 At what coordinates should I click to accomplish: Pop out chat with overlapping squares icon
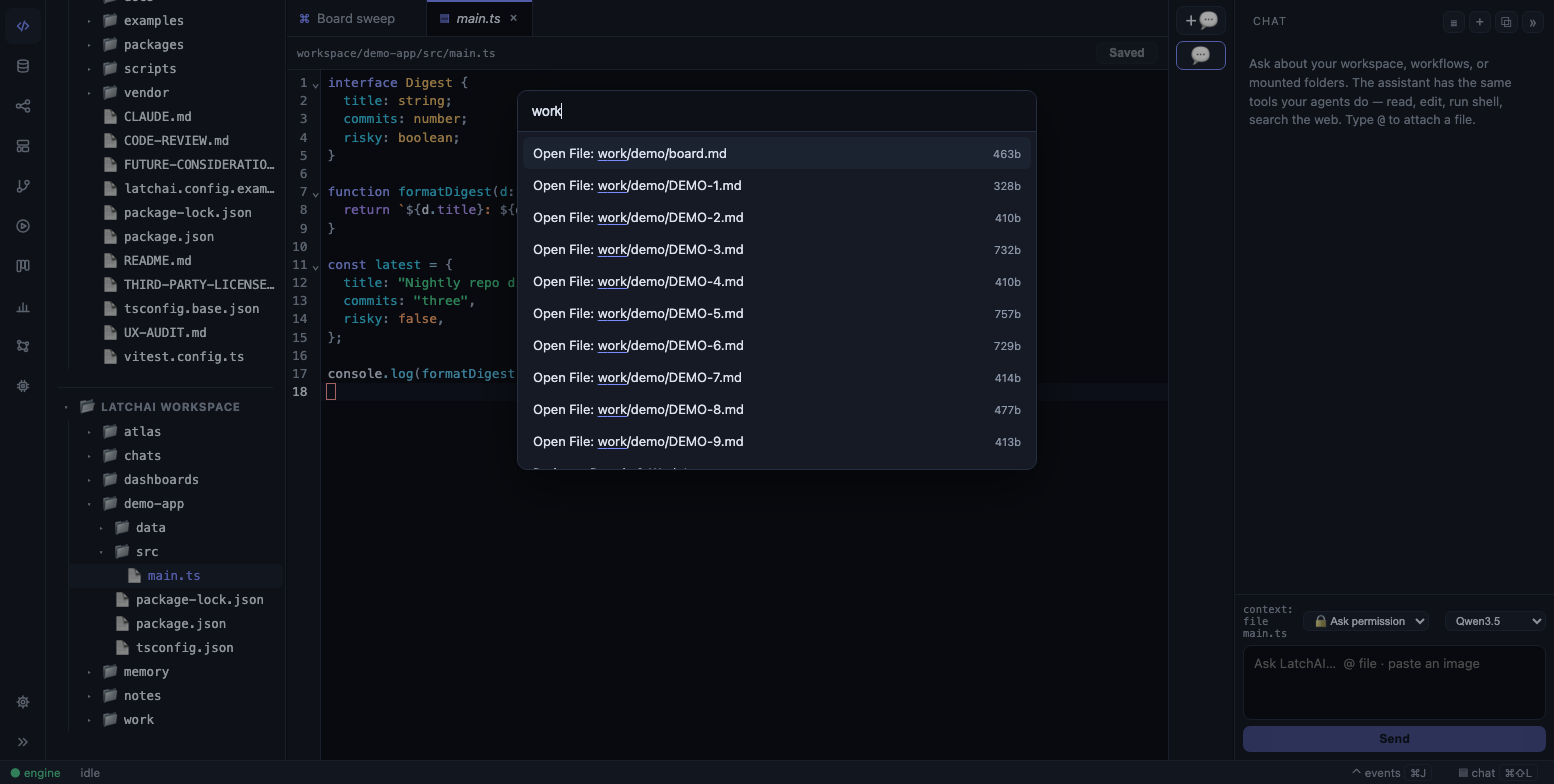point(1506,22)
